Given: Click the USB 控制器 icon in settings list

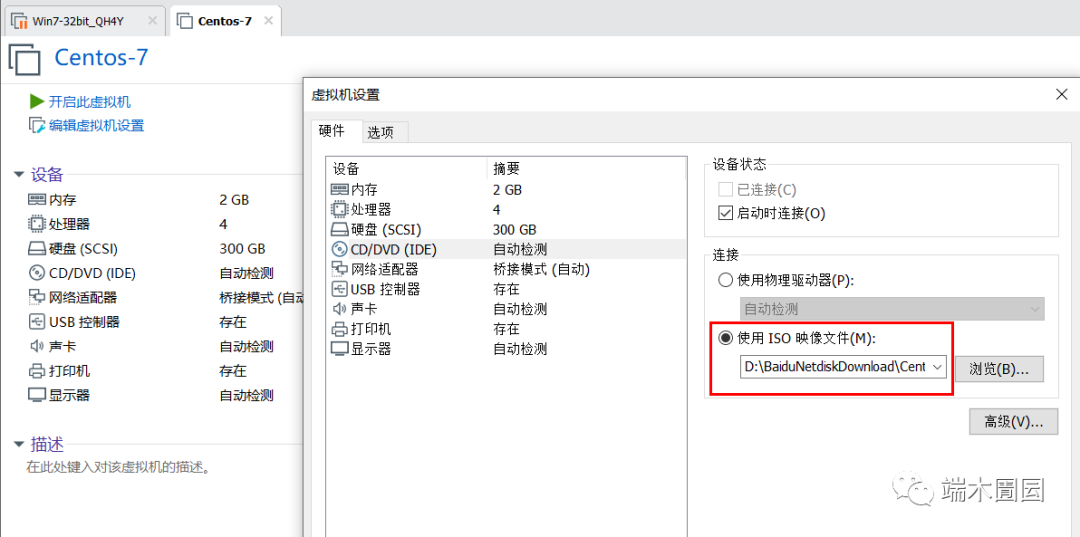Looking at the screenshot, I should 340,289.
